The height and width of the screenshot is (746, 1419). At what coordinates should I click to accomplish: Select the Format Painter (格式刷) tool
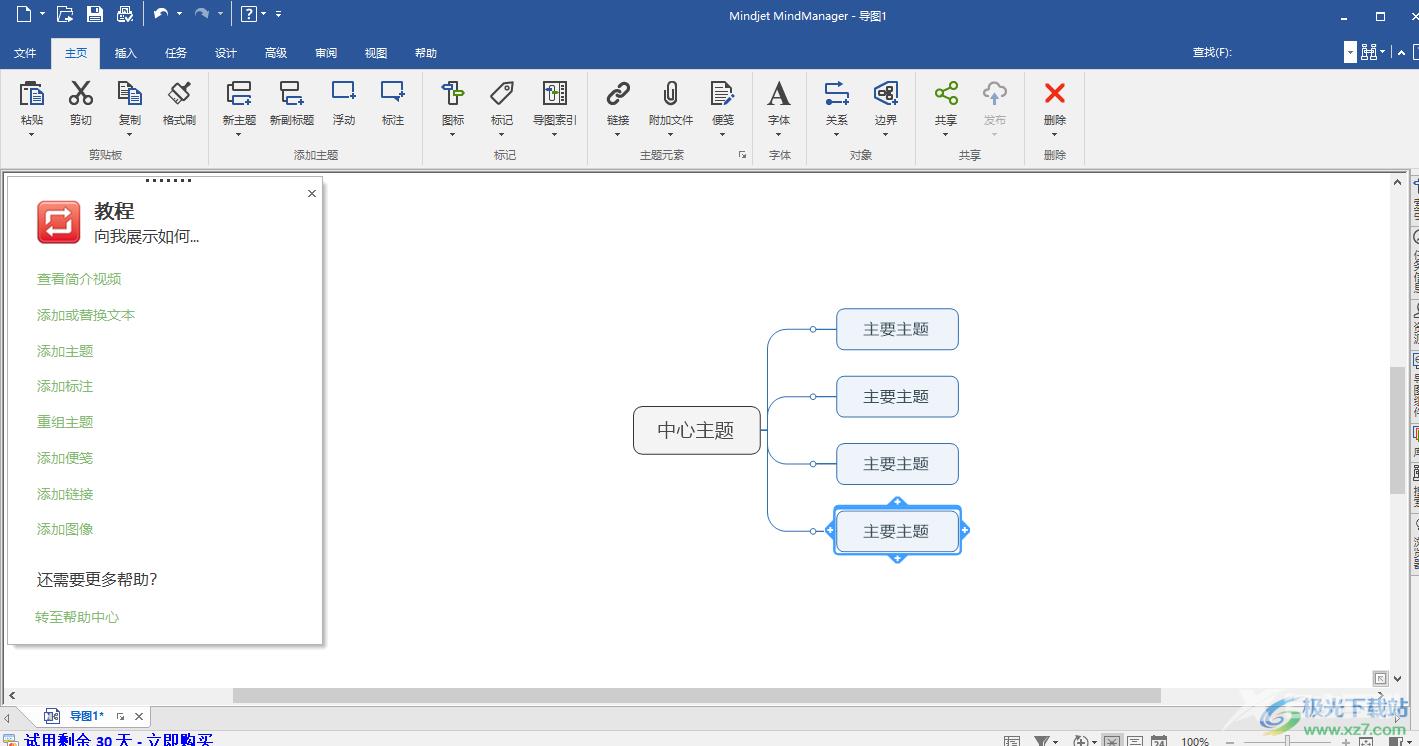(x=179, y=94)
